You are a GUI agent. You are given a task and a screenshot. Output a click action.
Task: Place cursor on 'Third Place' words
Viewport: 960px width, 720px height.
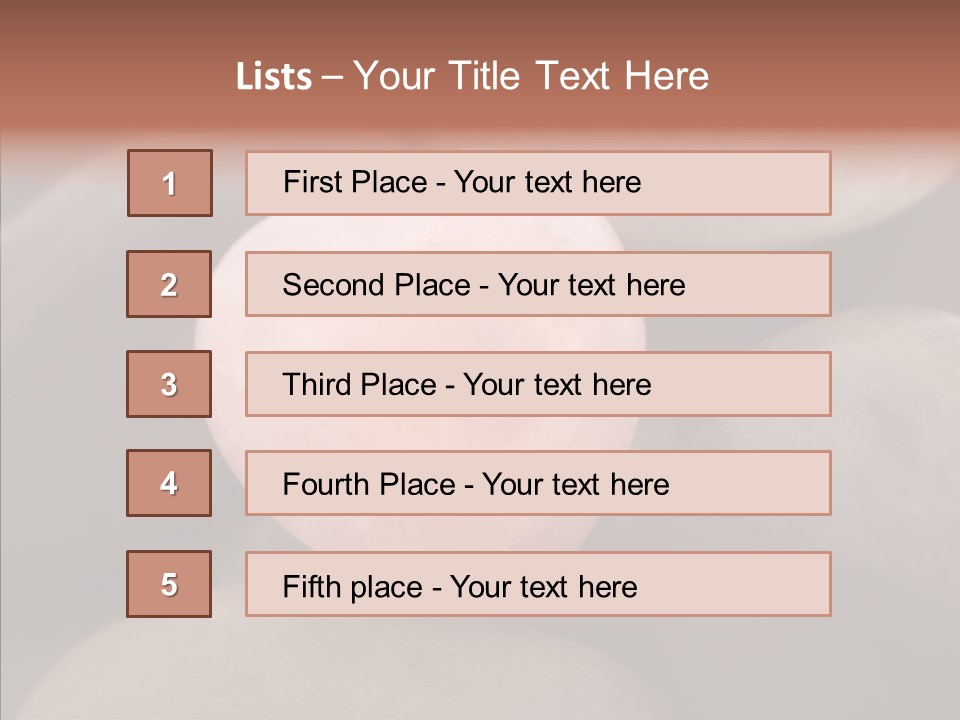tap(359, 385)
